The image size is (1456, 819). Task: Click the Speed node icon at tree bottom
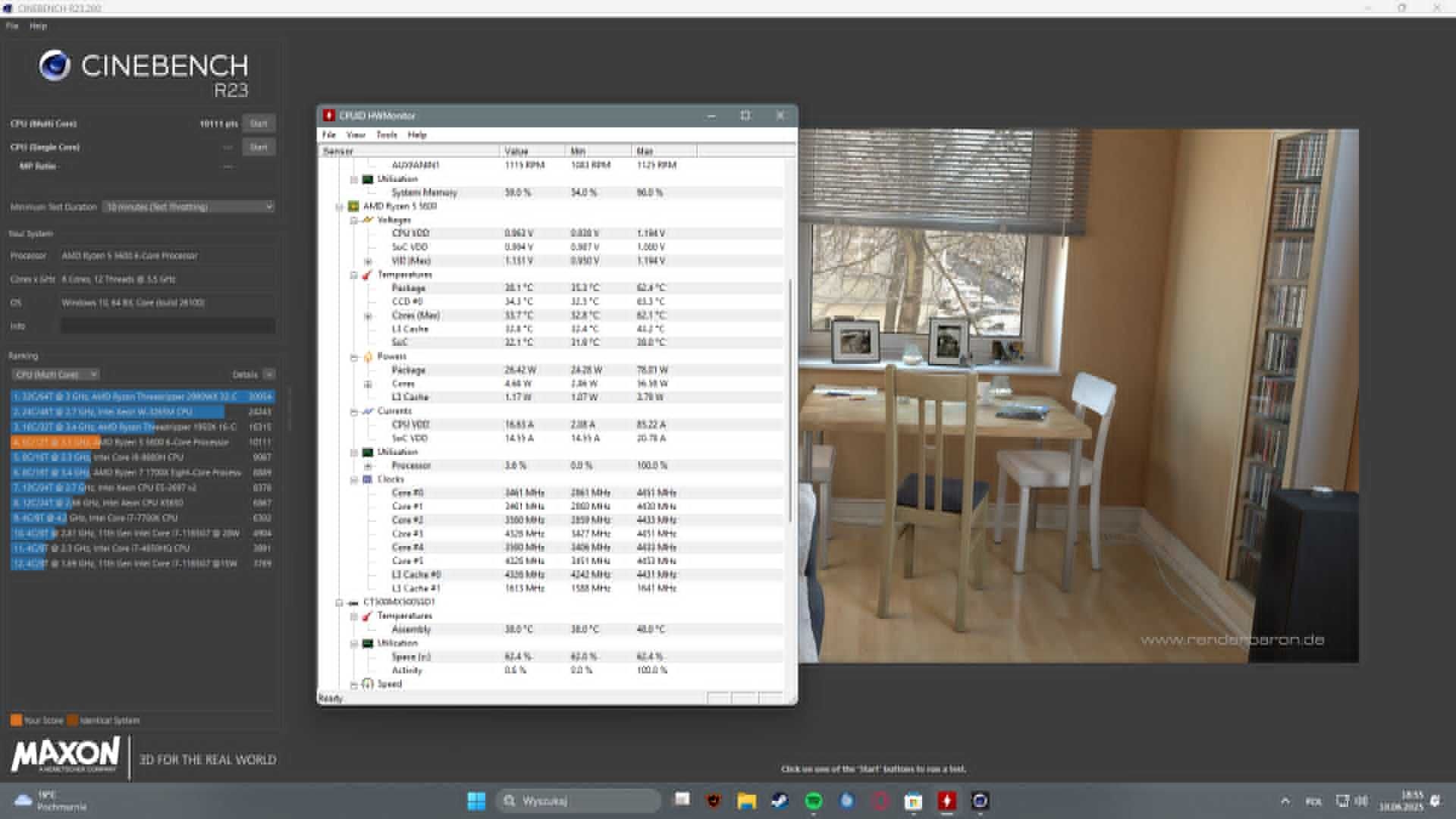coord(368,684)
